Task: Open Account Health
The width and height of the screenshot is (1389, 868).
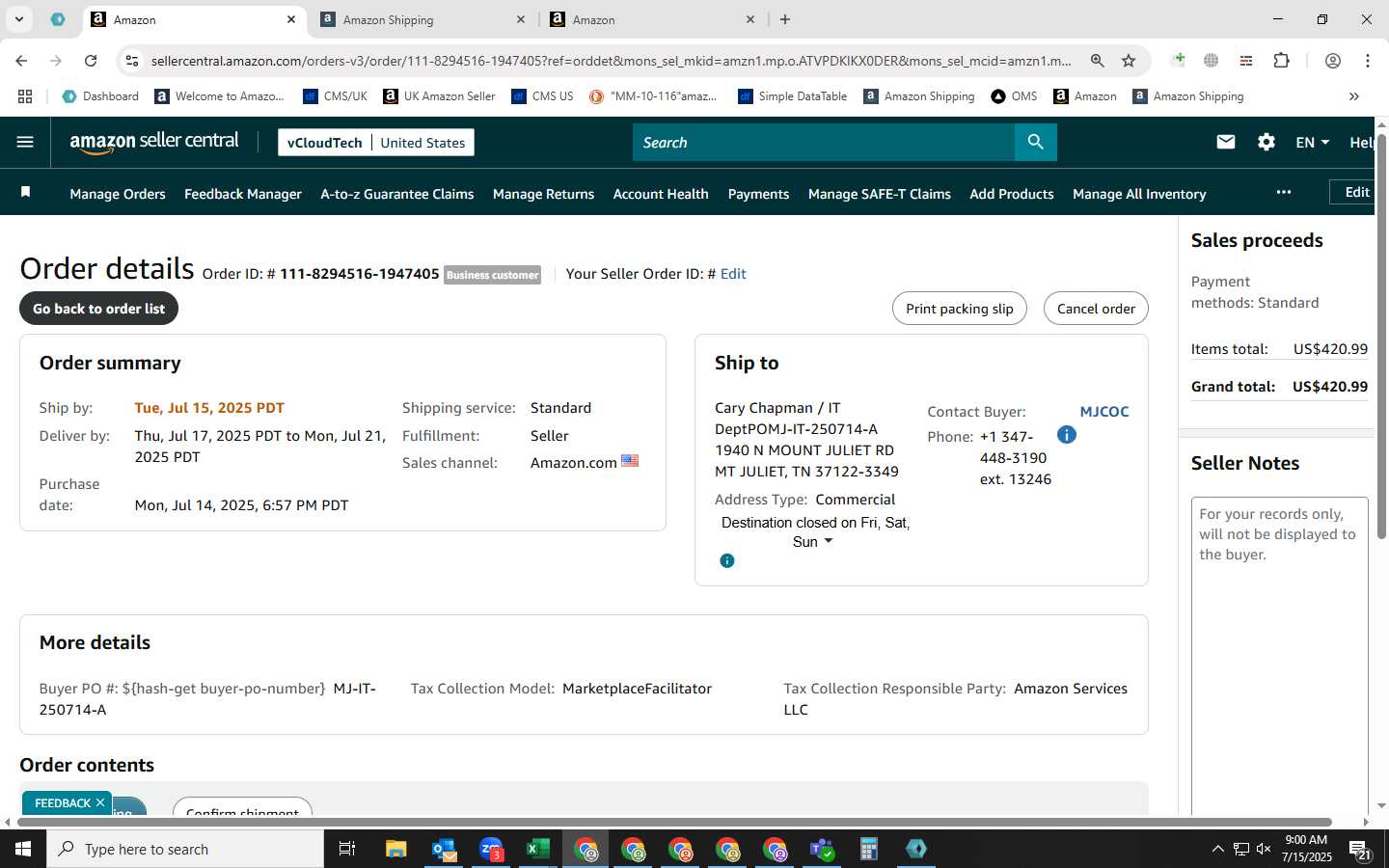Action: coord(661,194)
